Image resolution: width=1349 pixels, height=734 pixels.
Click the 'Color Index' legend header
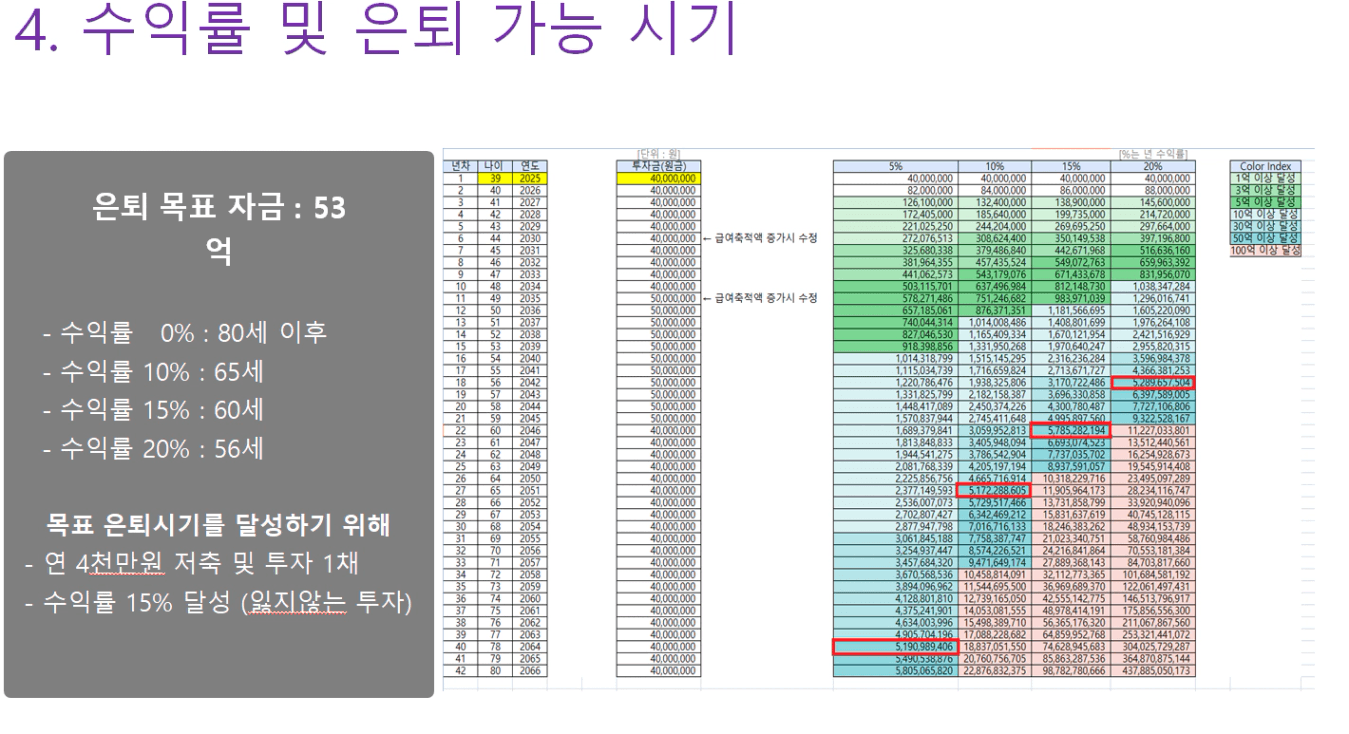click(1265, 166)
